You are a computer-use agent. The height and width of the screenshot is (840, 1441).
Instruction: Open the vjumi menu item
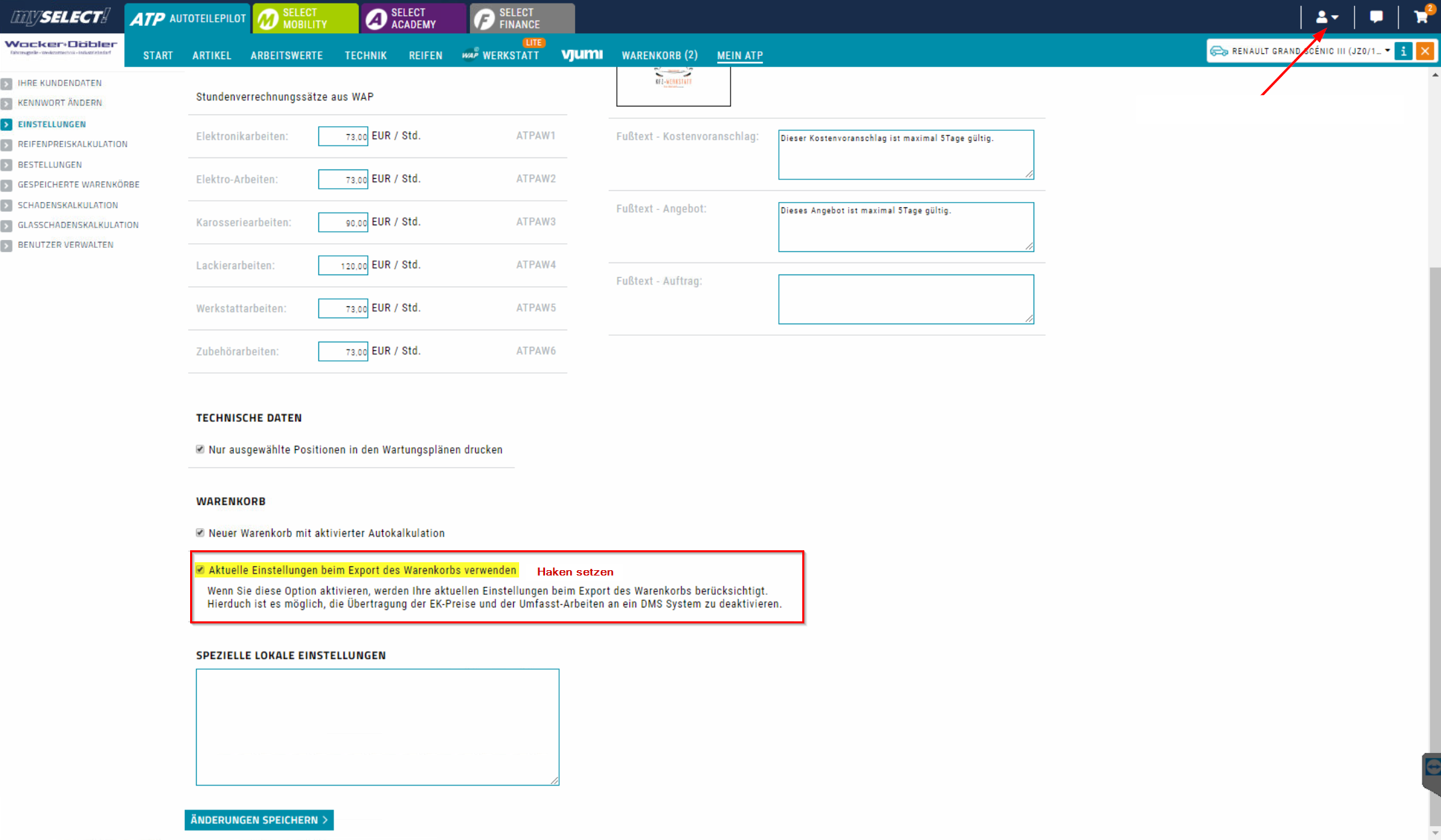coord(582,54)
